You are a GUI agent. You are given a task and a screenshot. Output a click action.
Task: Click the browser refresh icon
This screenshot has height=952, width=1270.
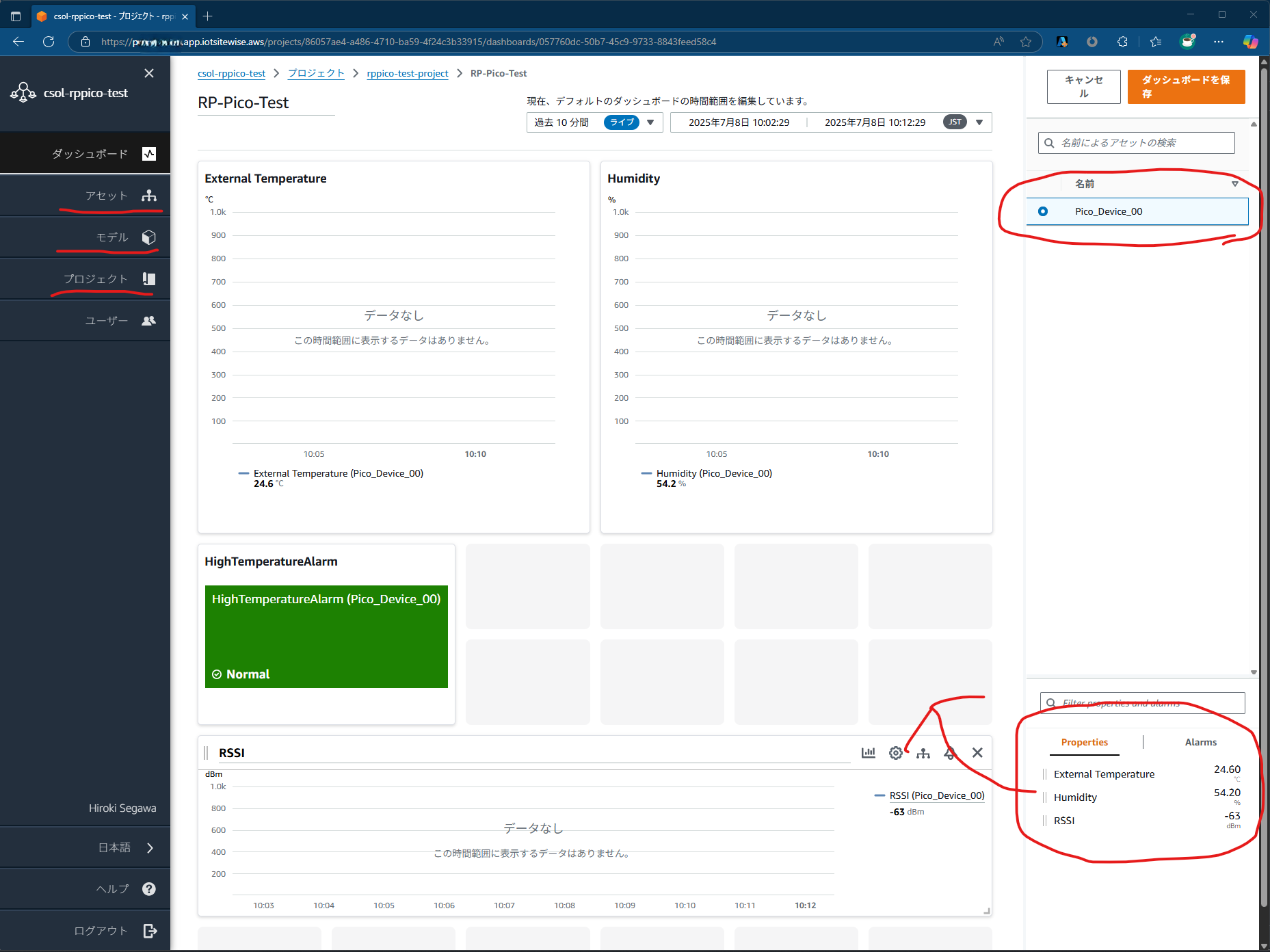pos(49,42)
